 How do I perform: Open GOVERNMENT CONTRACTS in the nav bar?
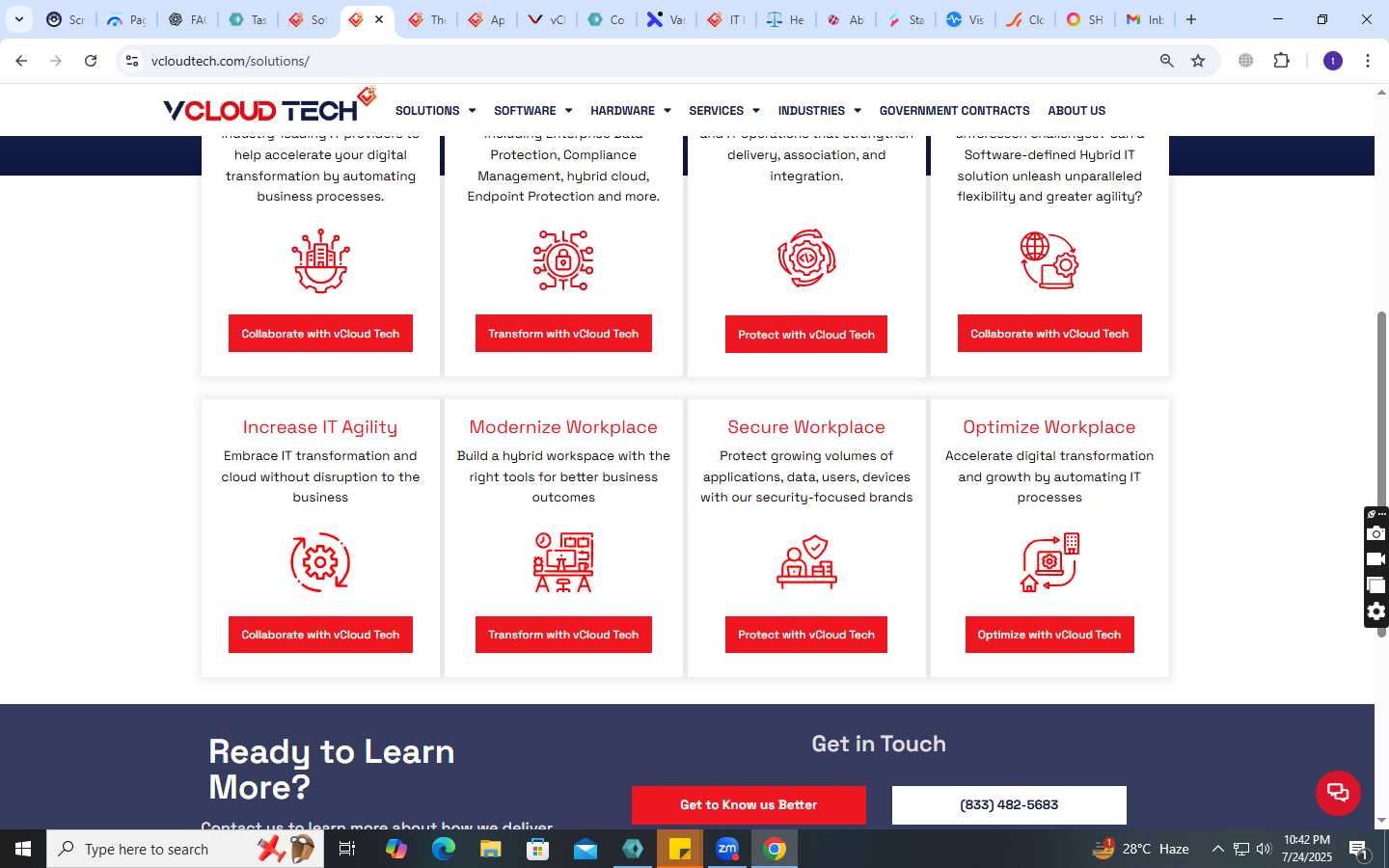click(x=954, y=111)
